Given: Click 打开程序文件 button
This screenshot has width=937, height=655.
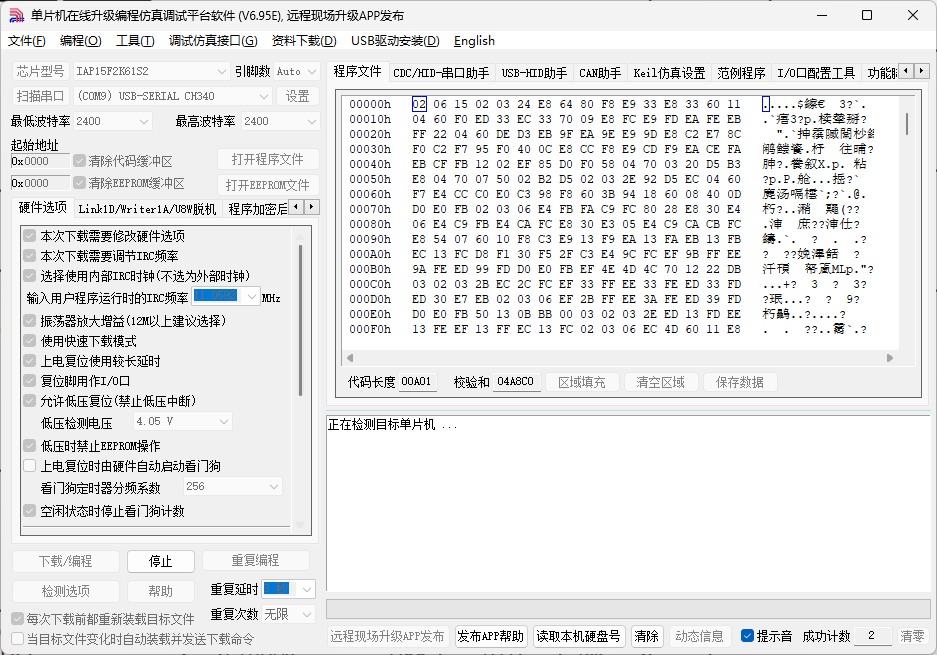Looking at the screenshot, I should coord(268,160).
